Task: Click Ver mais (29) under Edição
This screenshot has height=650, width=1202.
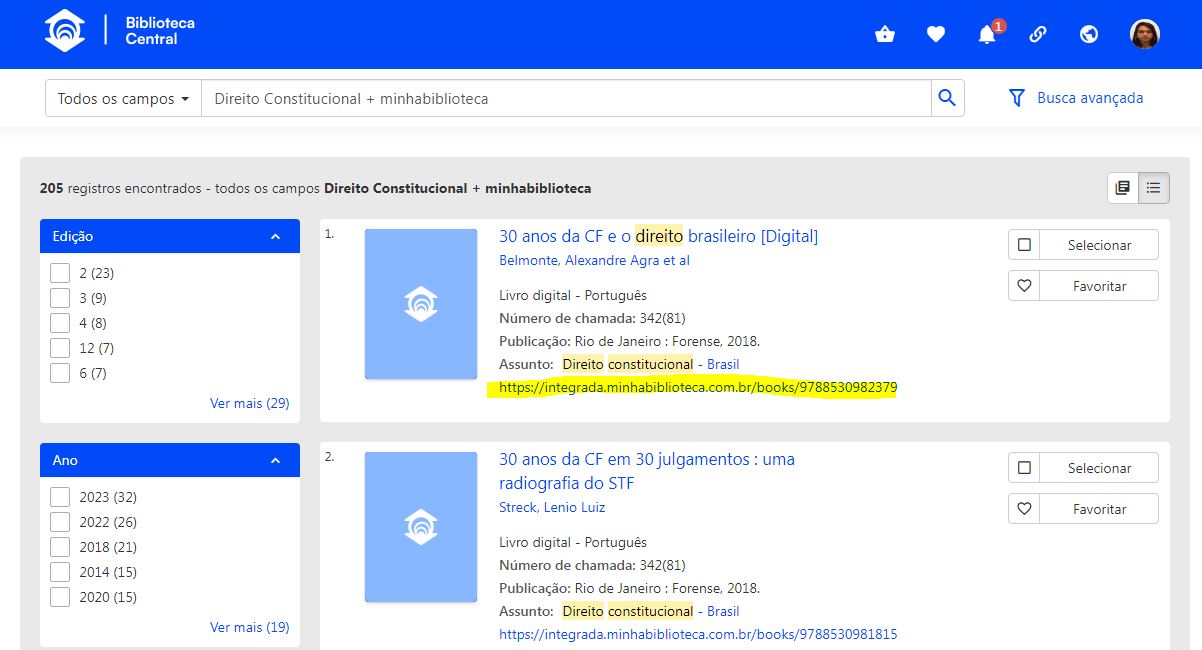Action: click(x=249, y=403)
